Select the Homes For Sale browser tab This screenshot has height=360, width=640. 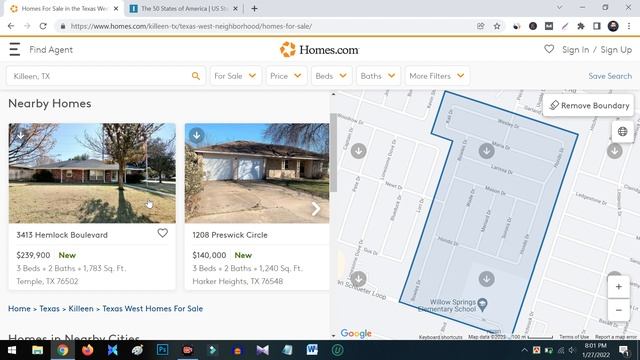pos(62,8)
